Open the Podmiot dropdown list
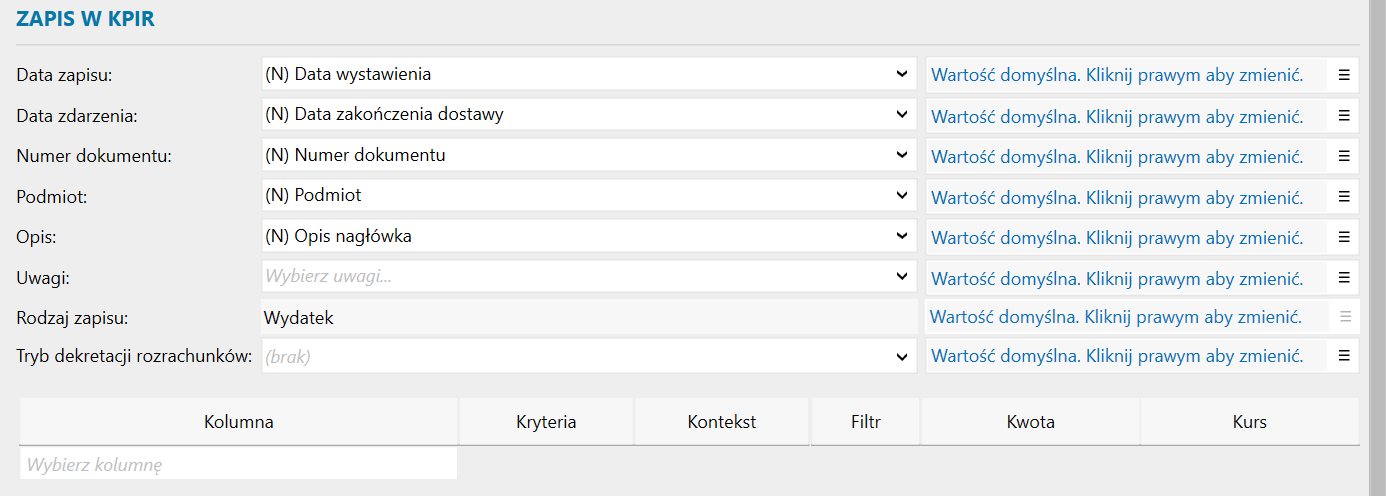This screenshot has width=1386, height=496. (902, 197)
